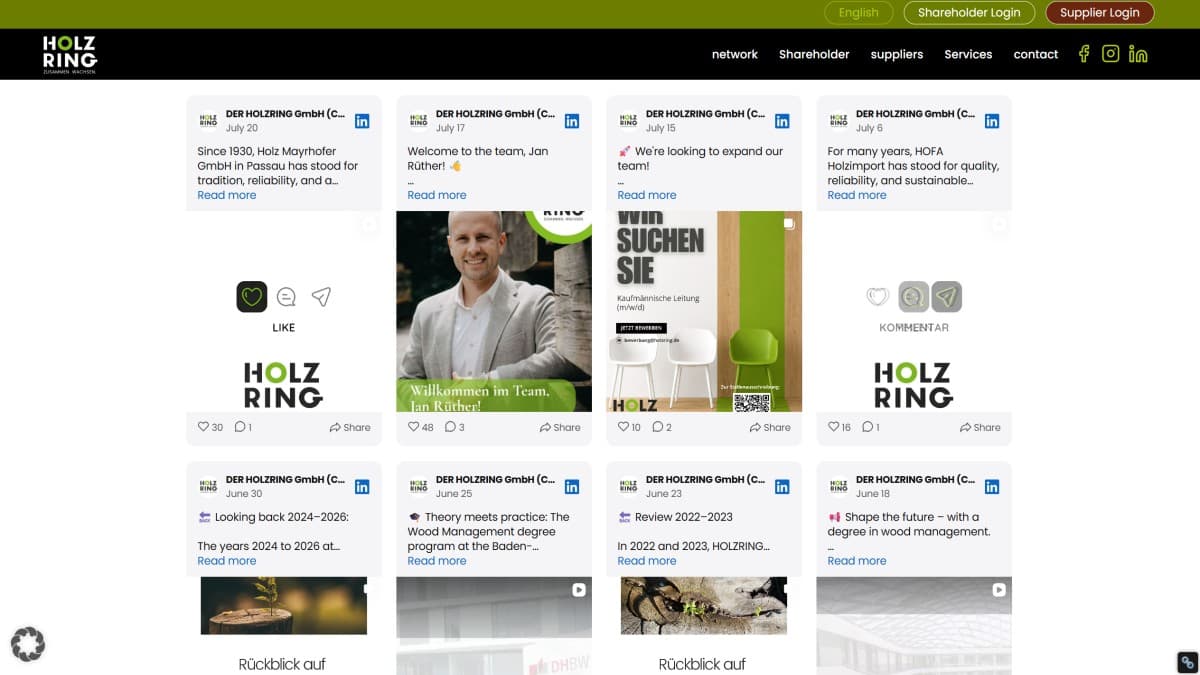Image resolution: width=1200 pixels, height=675 pixels.
Task: Click the LinkedIn badge on the July 20 post
Action: pos(362,121)
